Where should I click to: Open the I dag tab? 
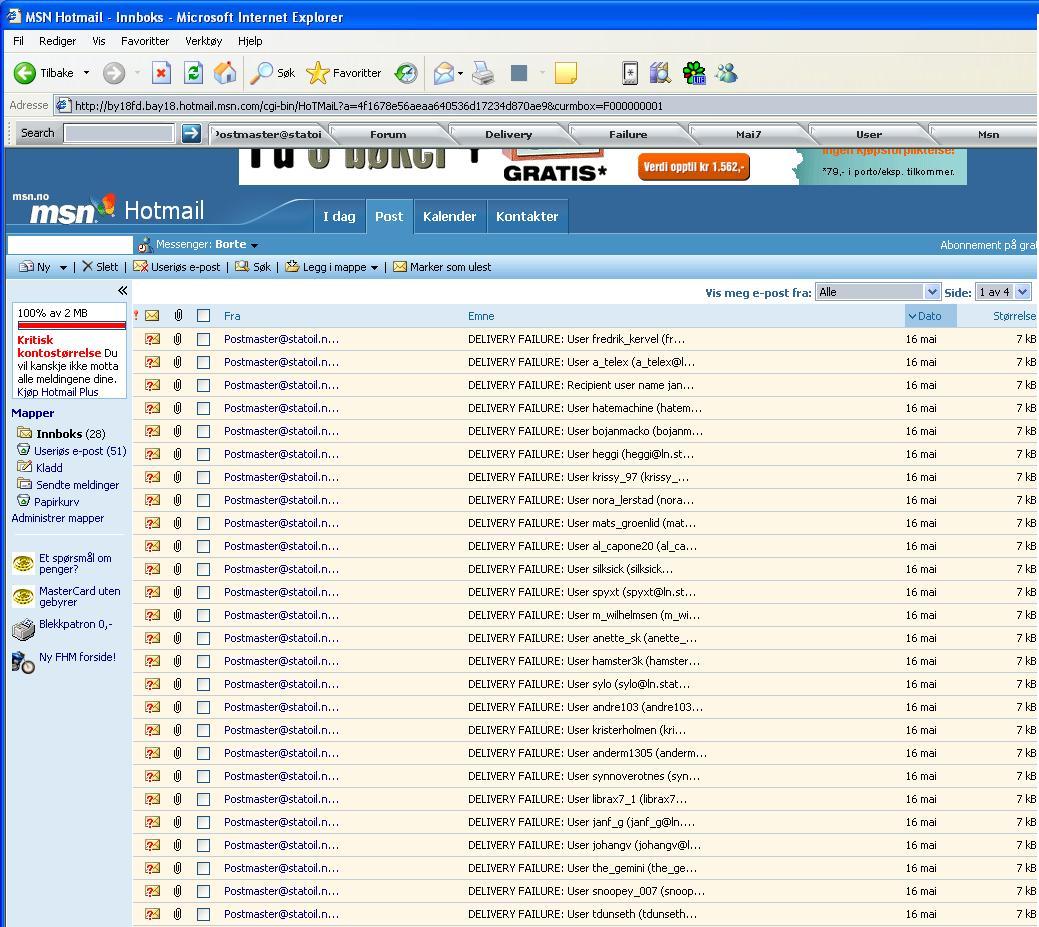339,216
